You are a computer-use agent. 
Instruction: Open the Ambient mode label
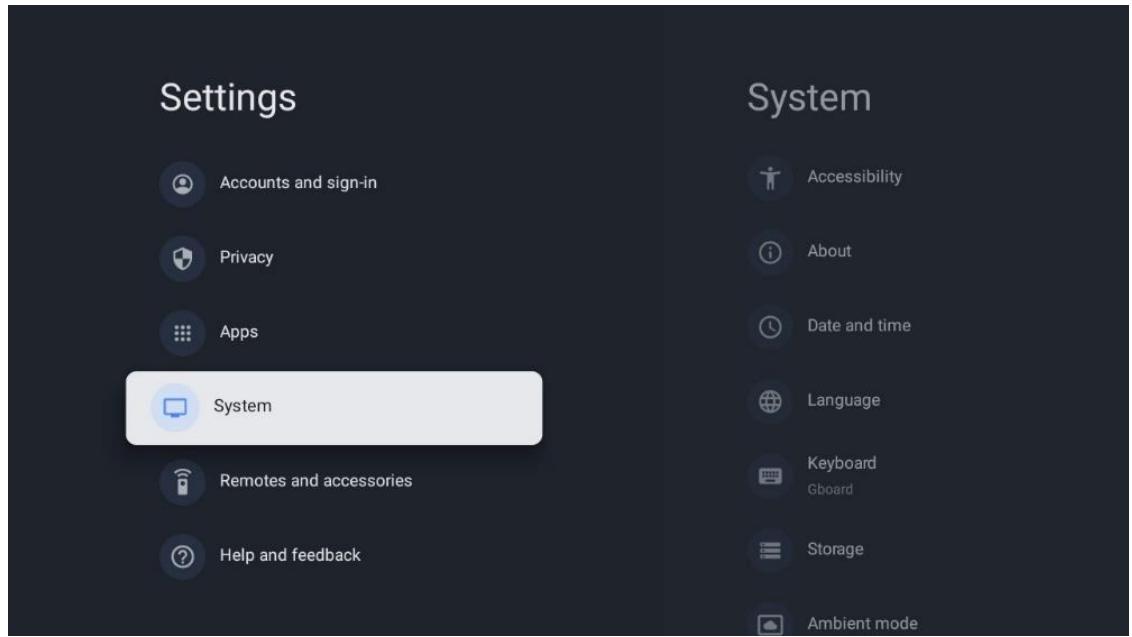[x=862, y=623]
